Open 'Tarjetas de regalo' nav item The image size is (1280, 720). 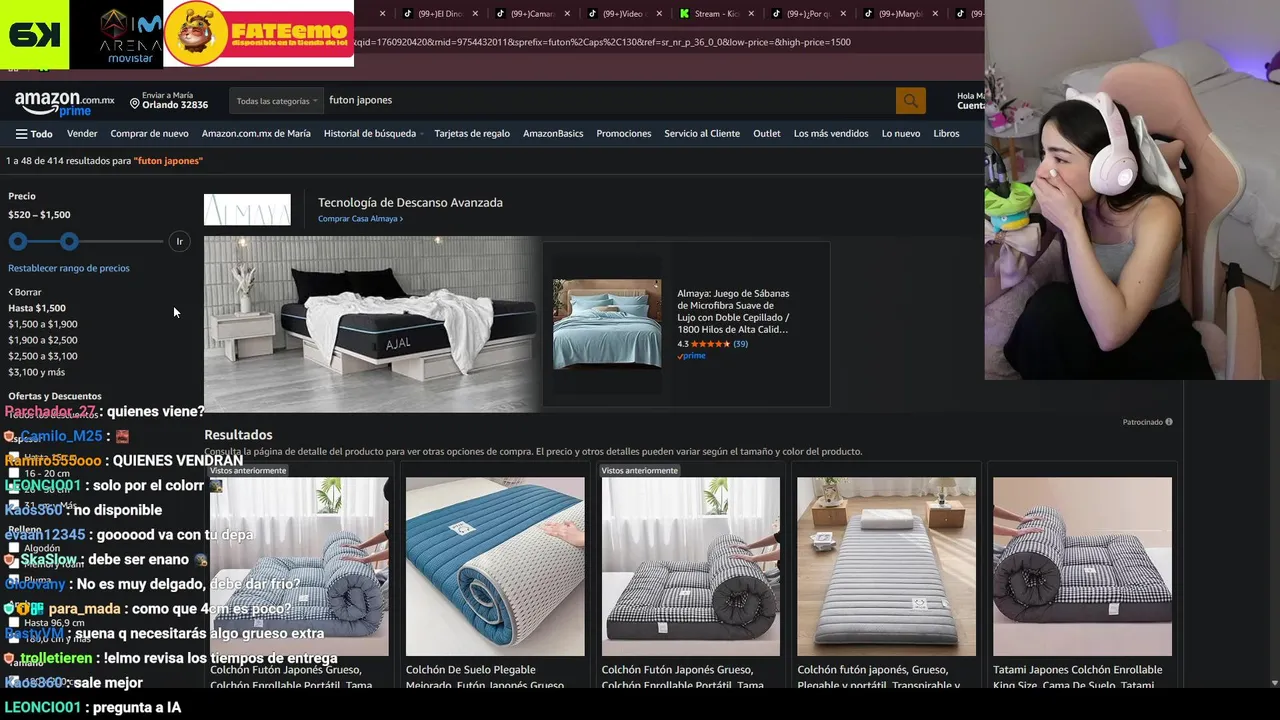pos(472,134)
